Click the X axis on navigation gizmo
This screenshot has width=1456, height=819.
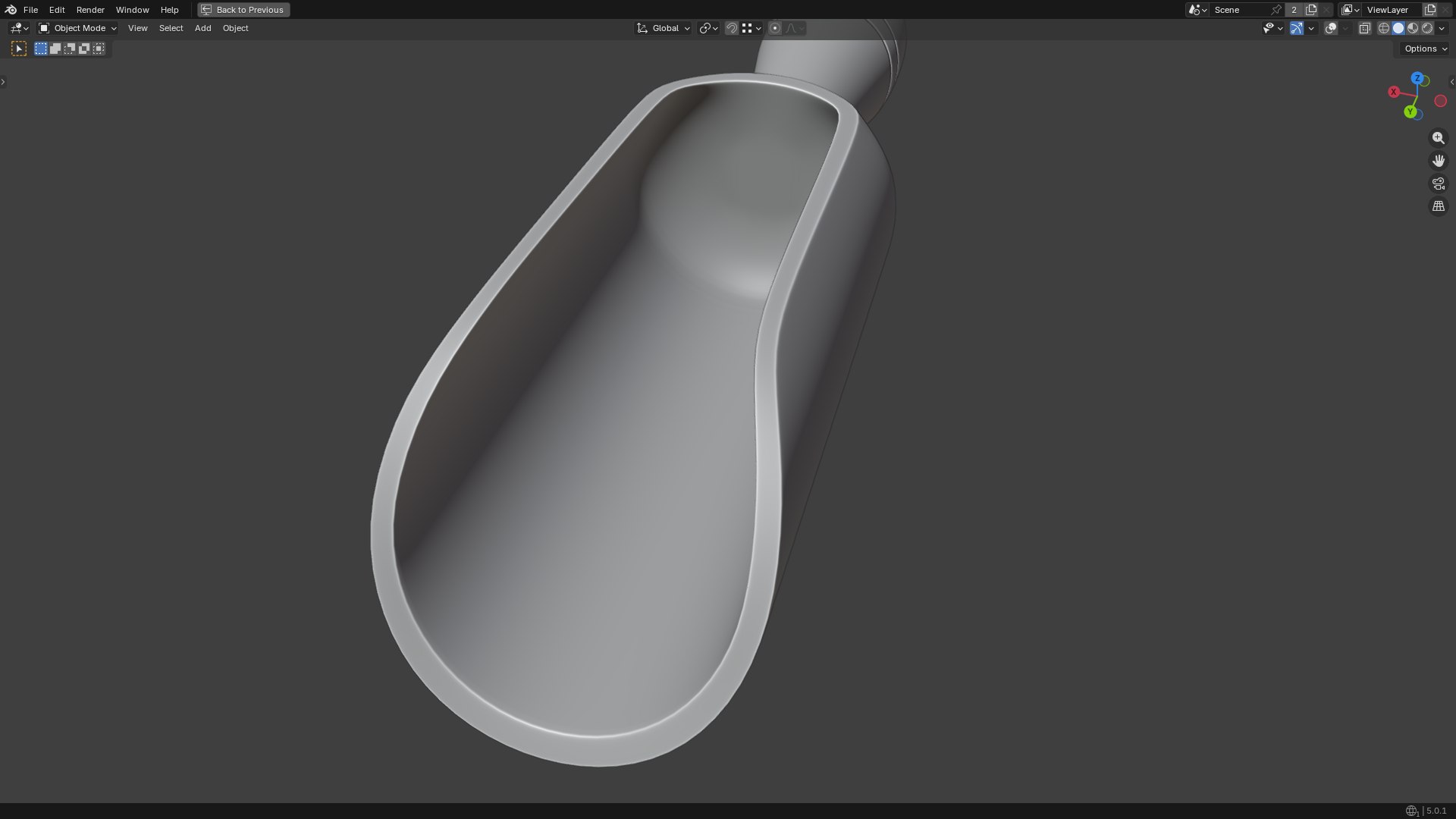pyautogui.click(x=1393, y=92)
